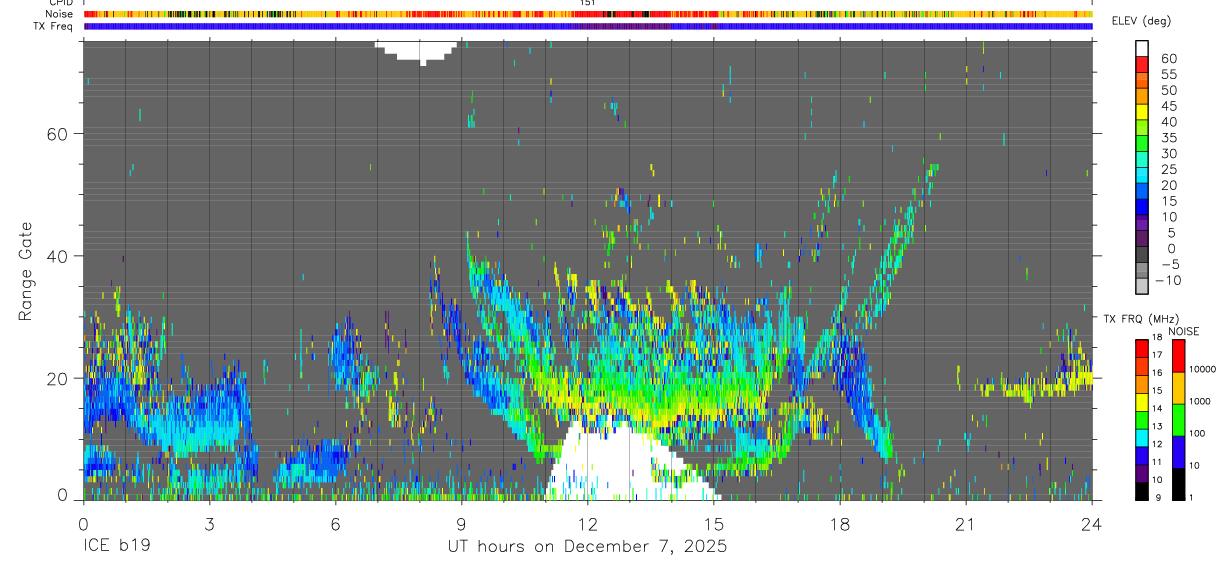
Task: Click the yellow swatch in the ELEV color bar
Action: (1142, 112)
